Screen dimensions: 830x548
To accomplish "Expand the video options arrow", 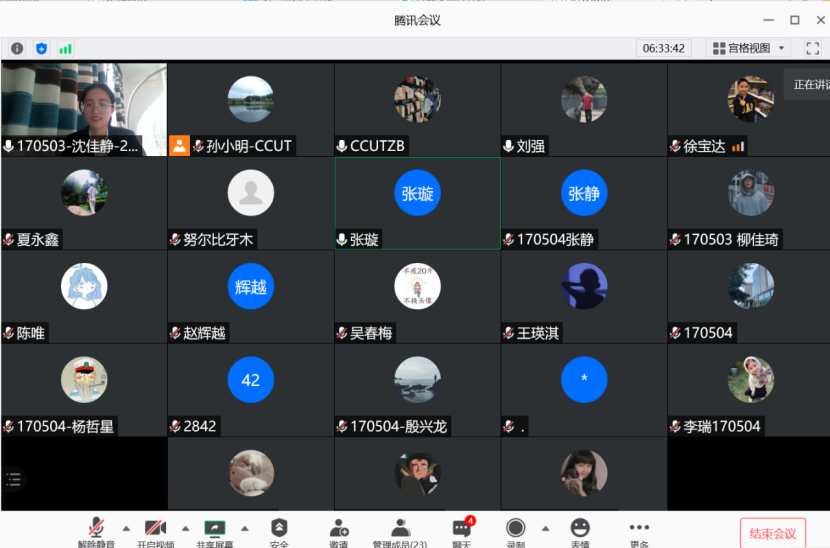I will tap(185, 528).
